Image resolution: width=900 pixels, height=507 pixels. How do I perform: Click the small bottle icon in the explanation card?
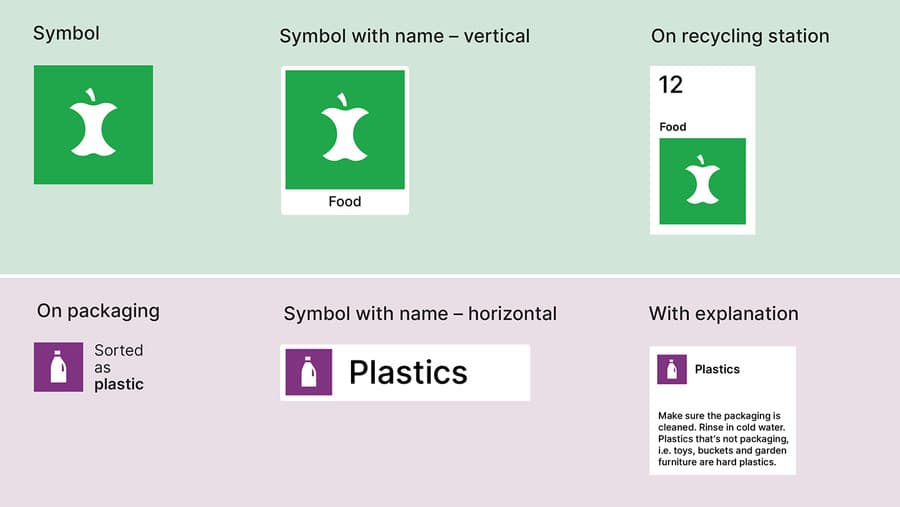672,369
